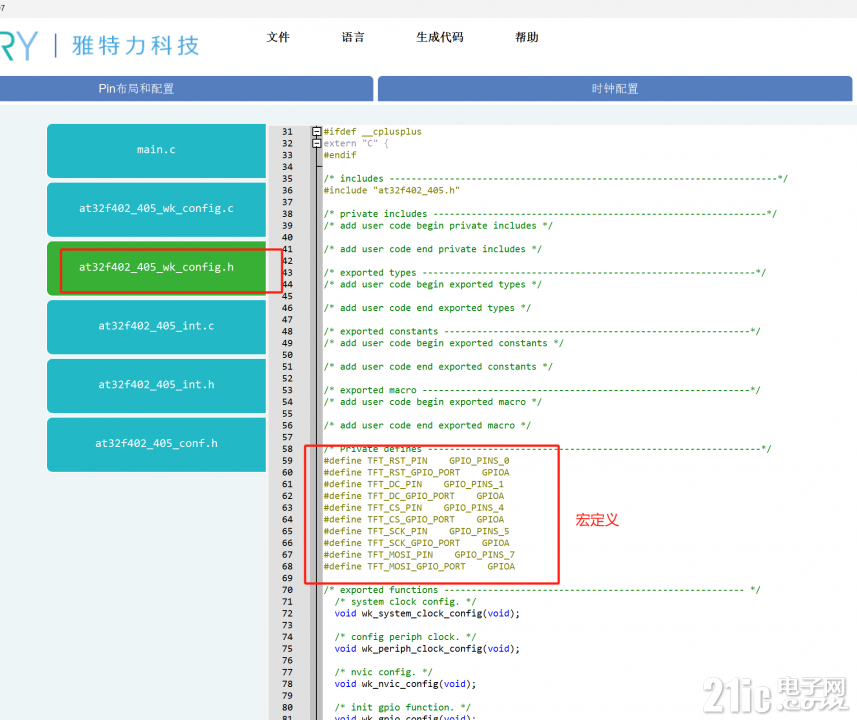
Task: Click the TFT_RST_GPIO_PORT define line
Action: pos(416,472)
